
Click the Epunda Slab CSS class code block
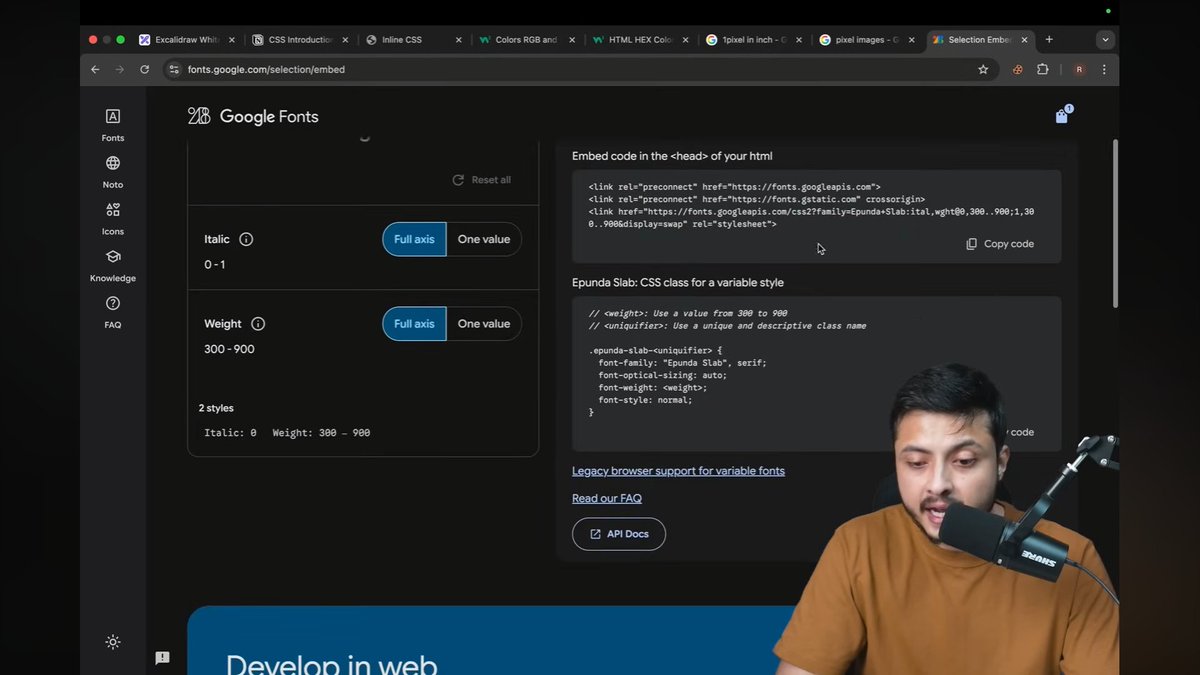817,374
